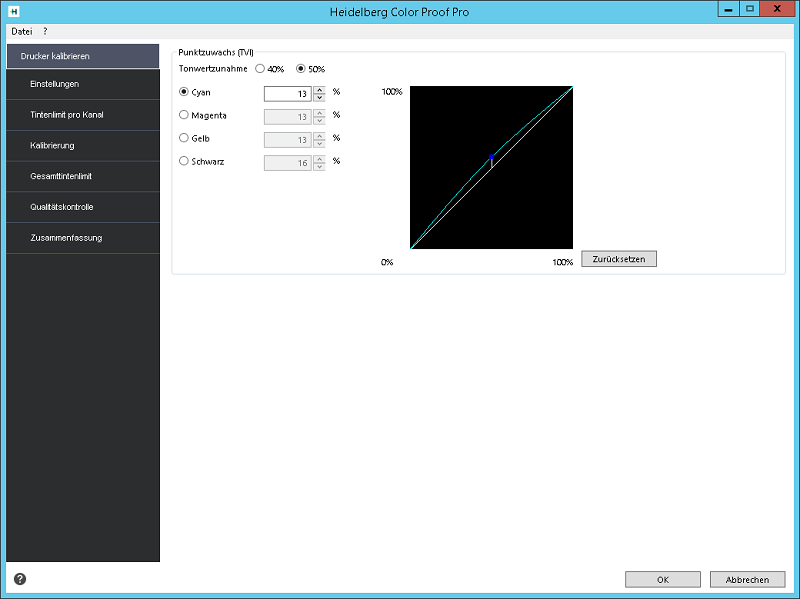
Task: Open the ? help menu
Action: pos(45,32)
